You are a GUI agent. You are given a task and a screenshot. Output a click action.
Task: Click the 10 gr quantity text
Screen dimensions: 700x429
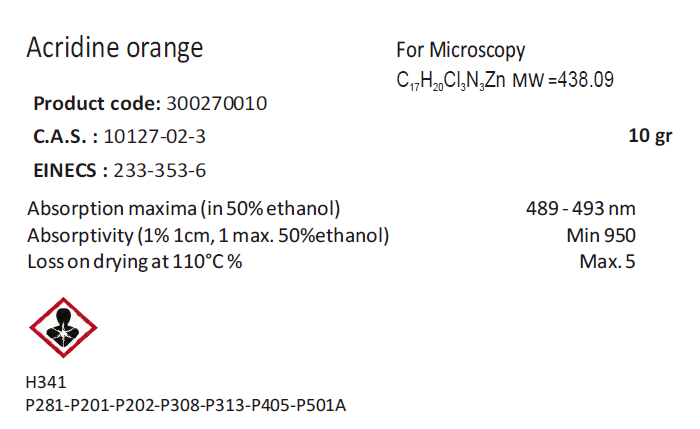click(x=649, y=137)
